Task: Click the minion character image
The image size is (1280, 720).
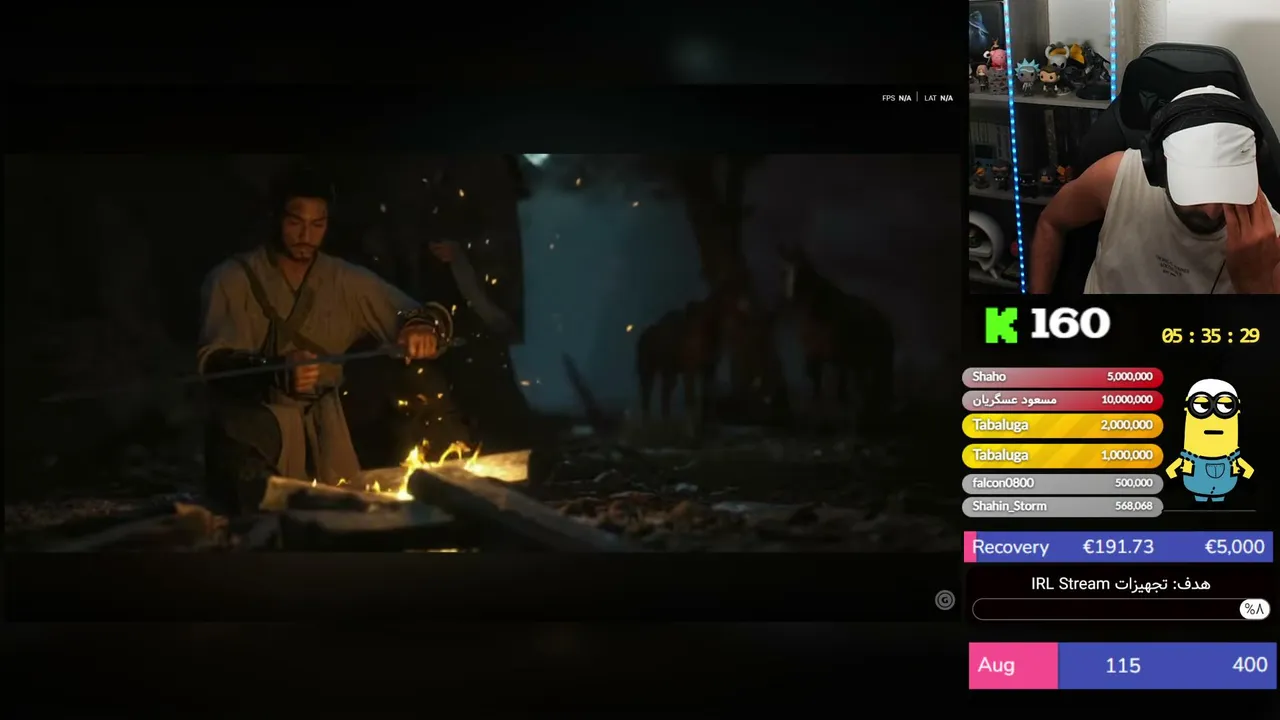Action: pos(1210,440)
